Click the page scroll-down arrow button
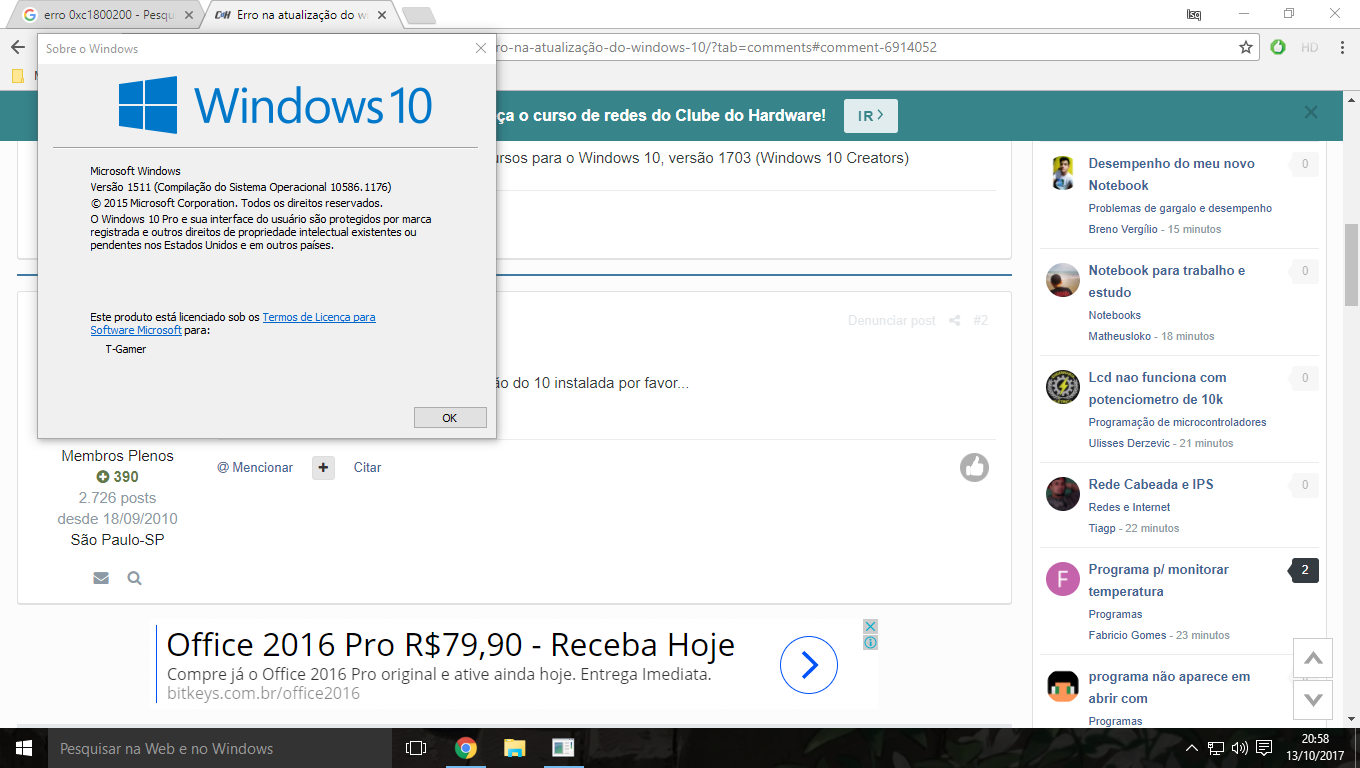 point(1314,699)
